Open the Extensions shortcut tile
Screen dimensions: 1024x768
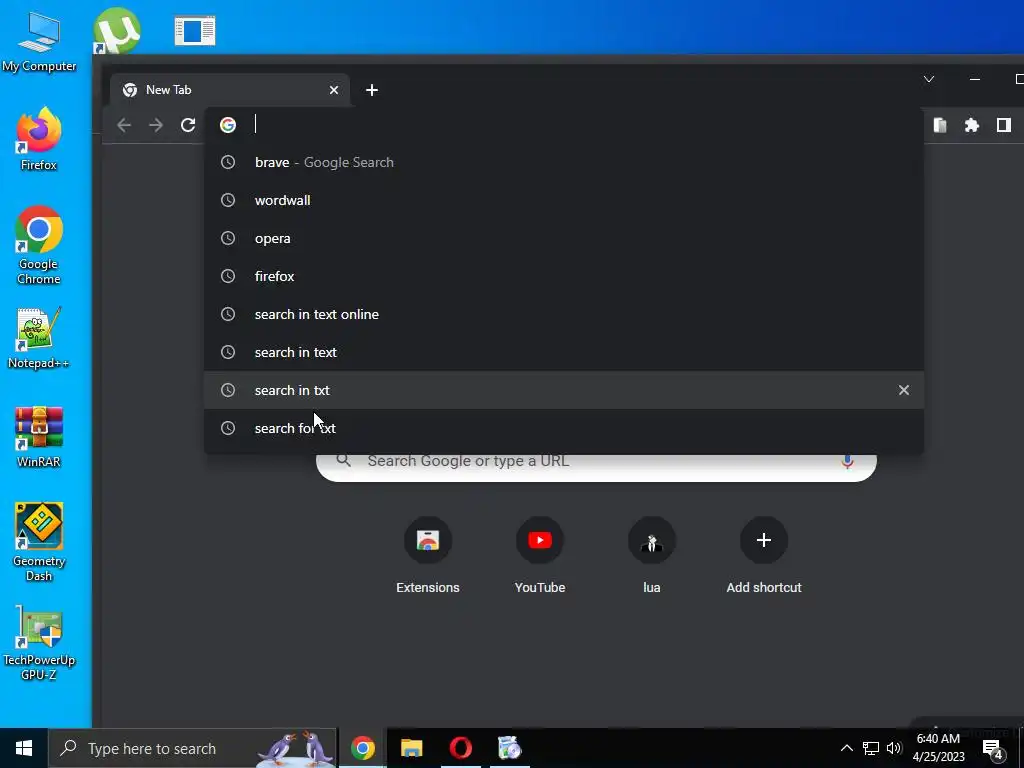point(428,555)
